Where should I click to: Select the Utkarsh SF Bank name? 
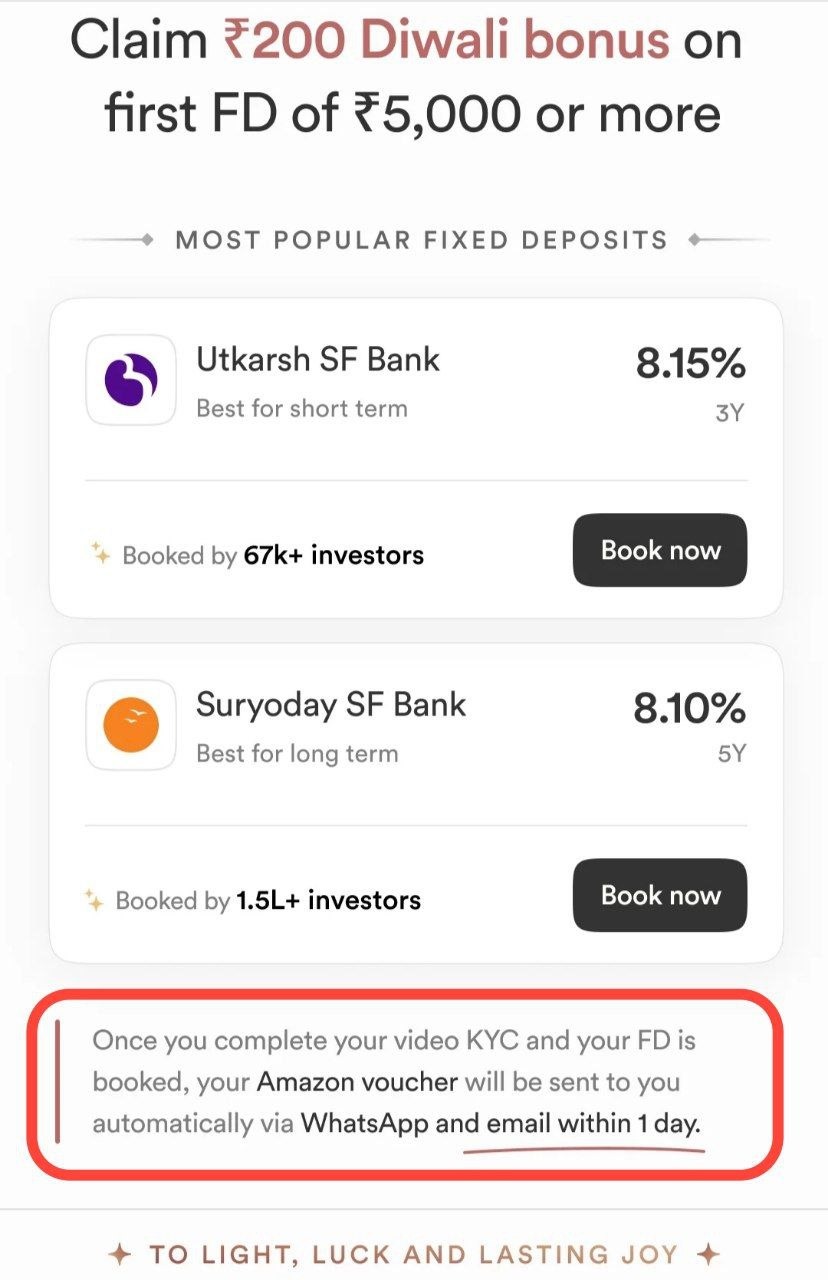[318, 359]
